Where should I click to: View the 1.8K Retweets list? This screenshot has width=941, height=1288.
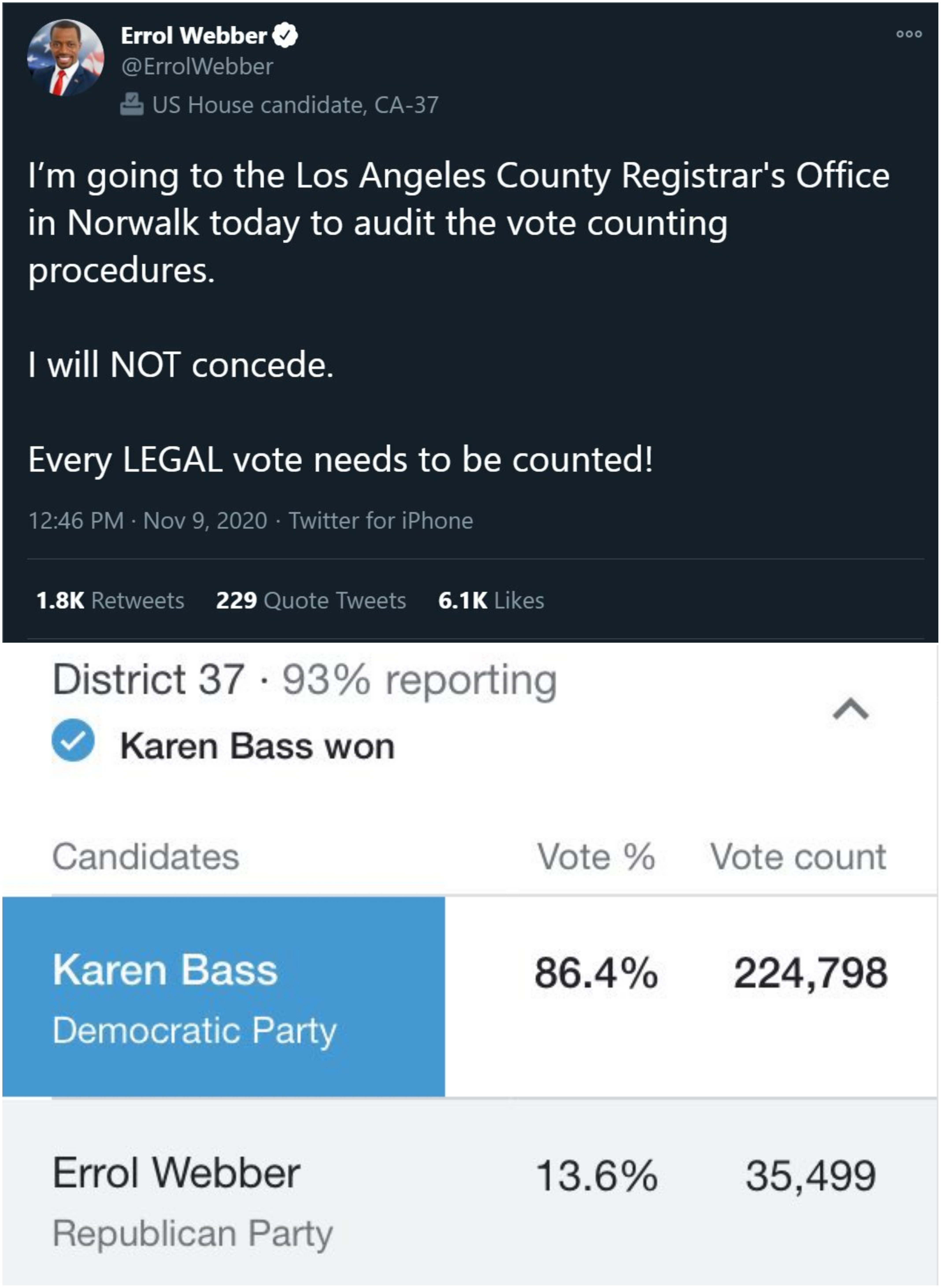click(110, 600)
